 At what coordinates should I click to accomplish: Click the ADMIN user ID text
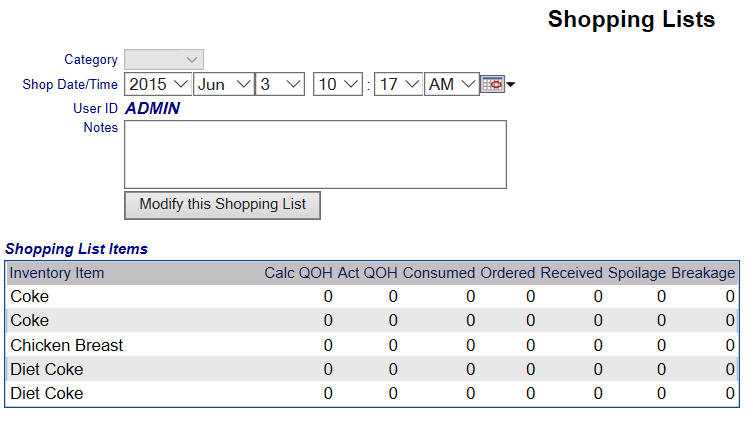(x=152, y=108)
